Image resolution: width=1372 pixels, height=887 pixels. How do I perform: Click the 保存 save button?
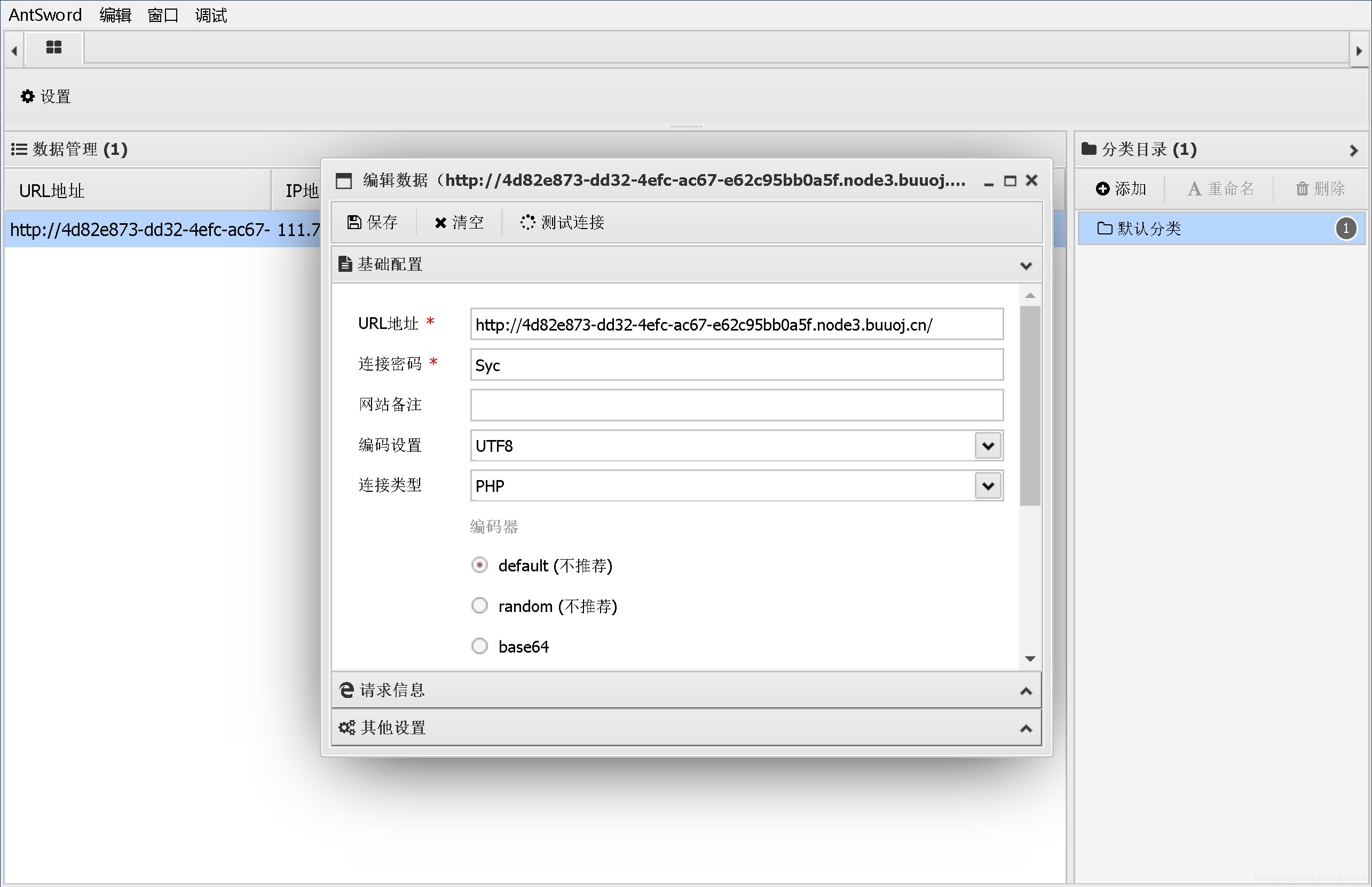[x=373, y=222]
